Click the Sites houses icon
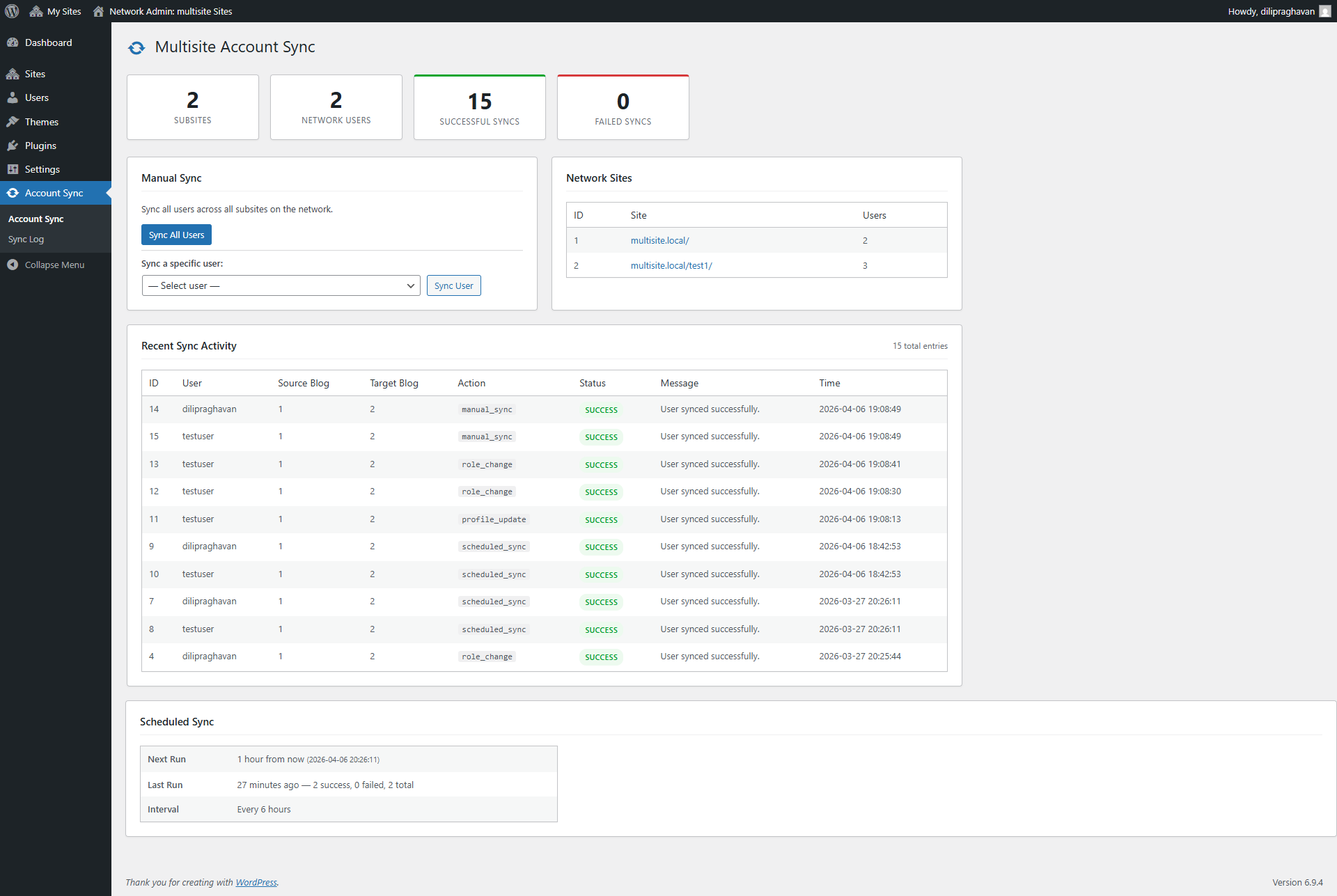 (13, 74)
